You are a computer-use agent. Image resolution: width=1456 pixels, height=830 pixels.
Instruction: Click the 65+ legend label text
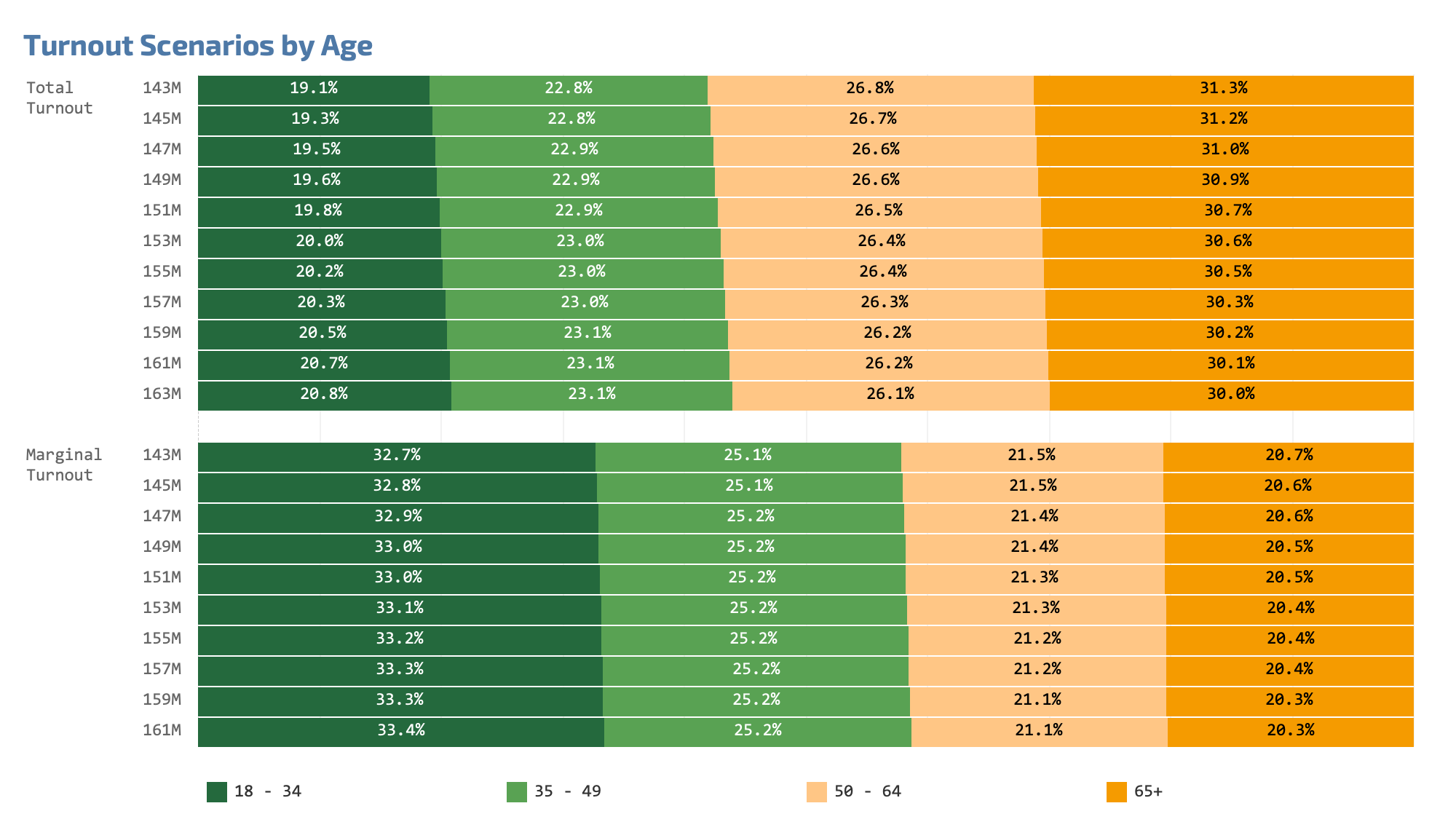tap(1148, 792)
